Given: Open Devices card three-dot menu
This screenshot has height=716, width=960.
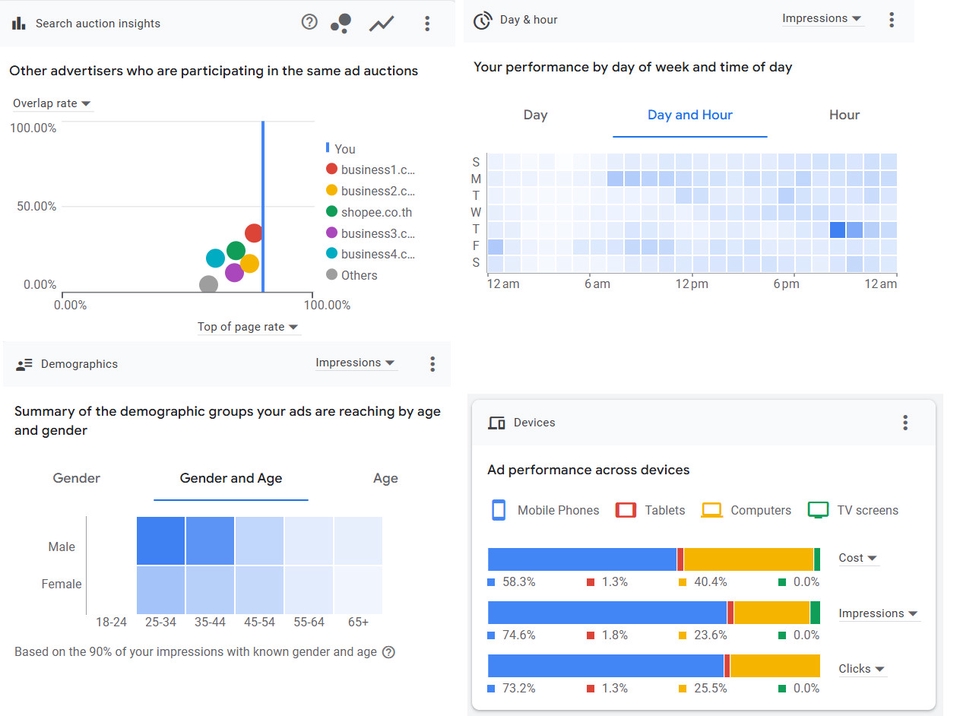Looking at the screenshot, I should click(905, 422).
